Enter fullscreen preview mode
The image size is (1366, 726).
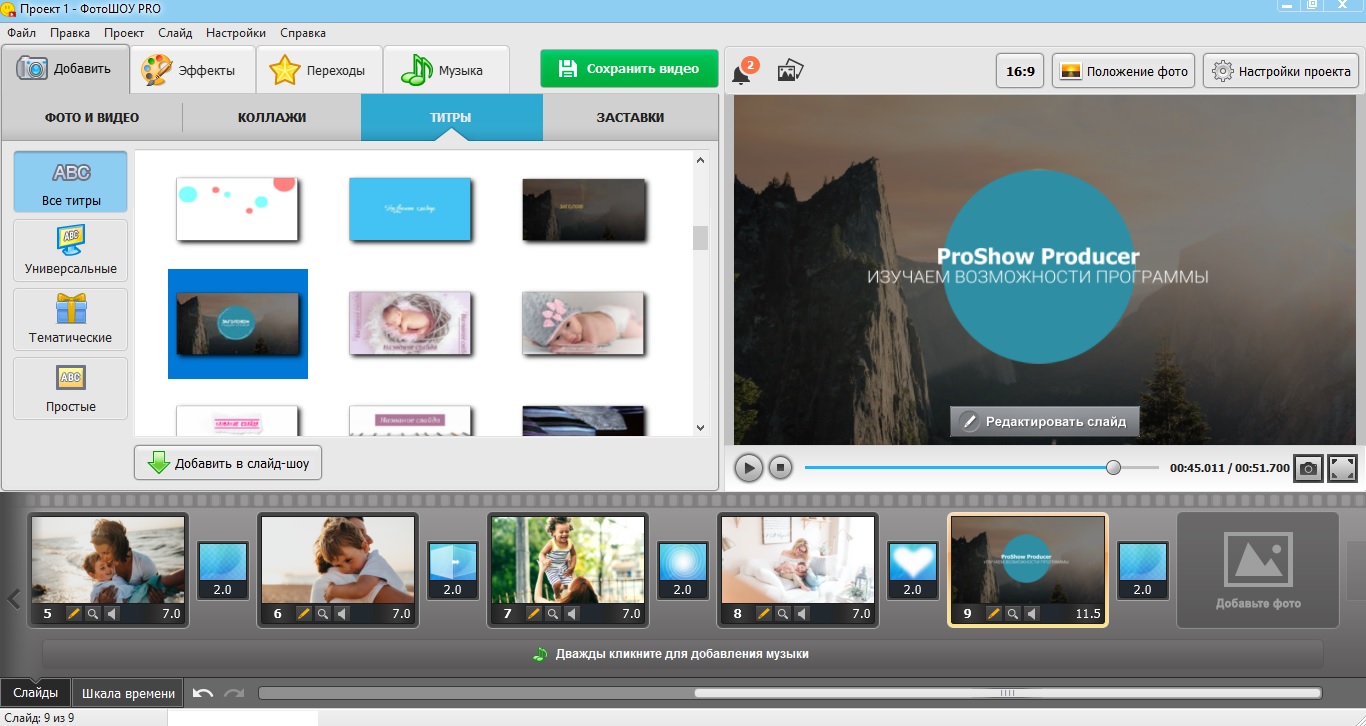1342,468
